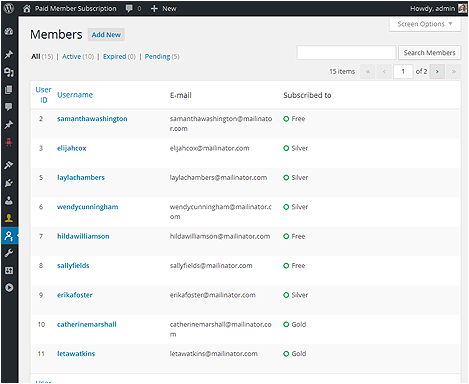Viewport: 469px width, 384px height.
Task: Open the Media icon in sidebar
Action: click(9, 72)
